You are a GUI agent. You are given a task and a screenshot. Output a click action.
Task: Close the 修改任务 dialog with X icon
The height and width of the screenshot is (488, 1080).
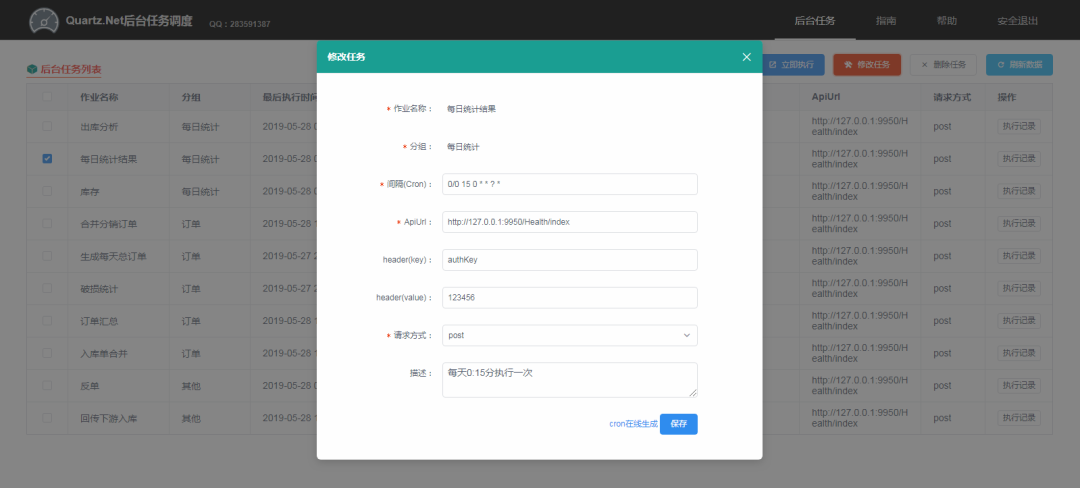coord(746,57)
